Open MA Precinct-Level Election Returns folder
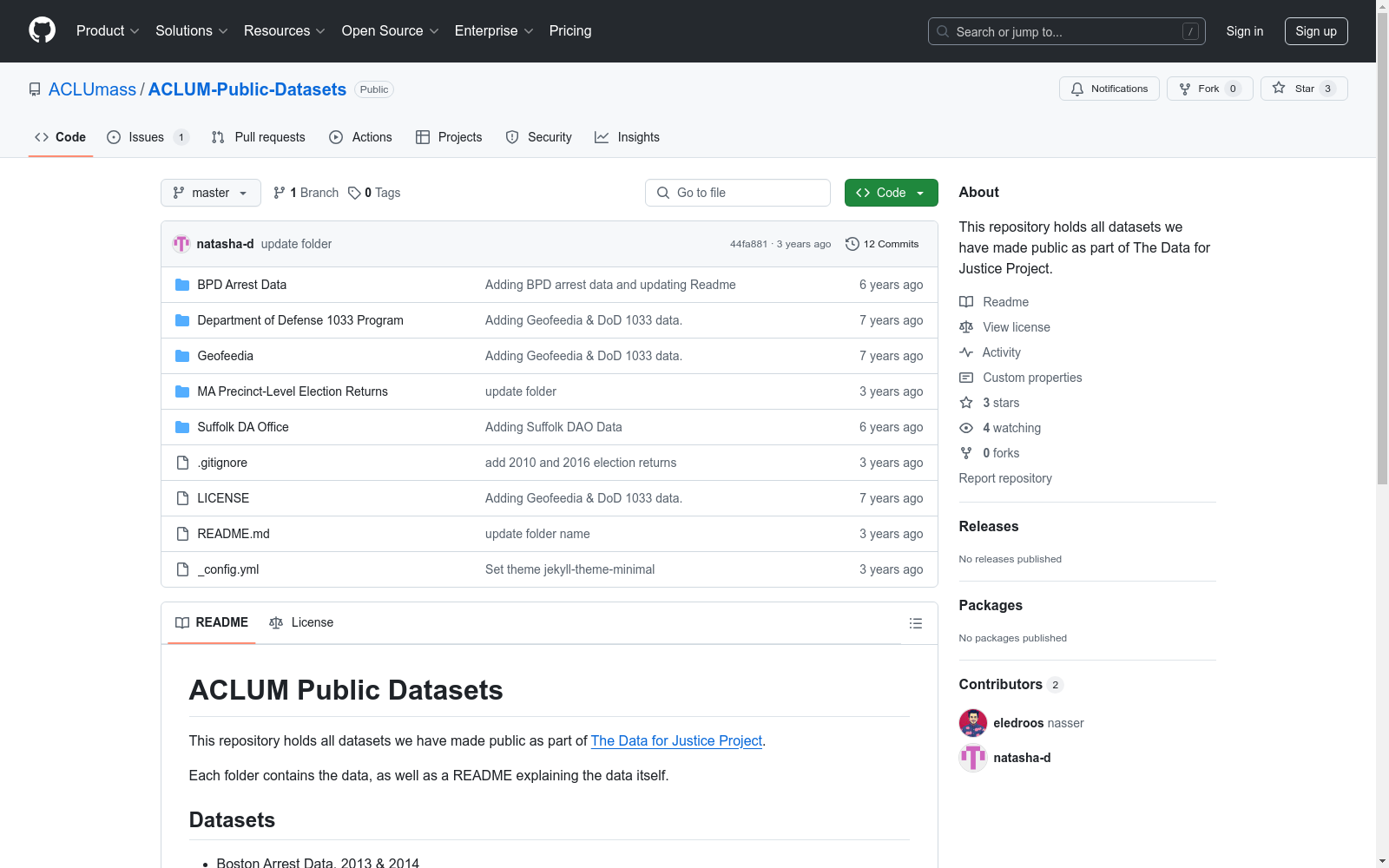Screen dimensions: 1389x868 (x=293, y=391)
